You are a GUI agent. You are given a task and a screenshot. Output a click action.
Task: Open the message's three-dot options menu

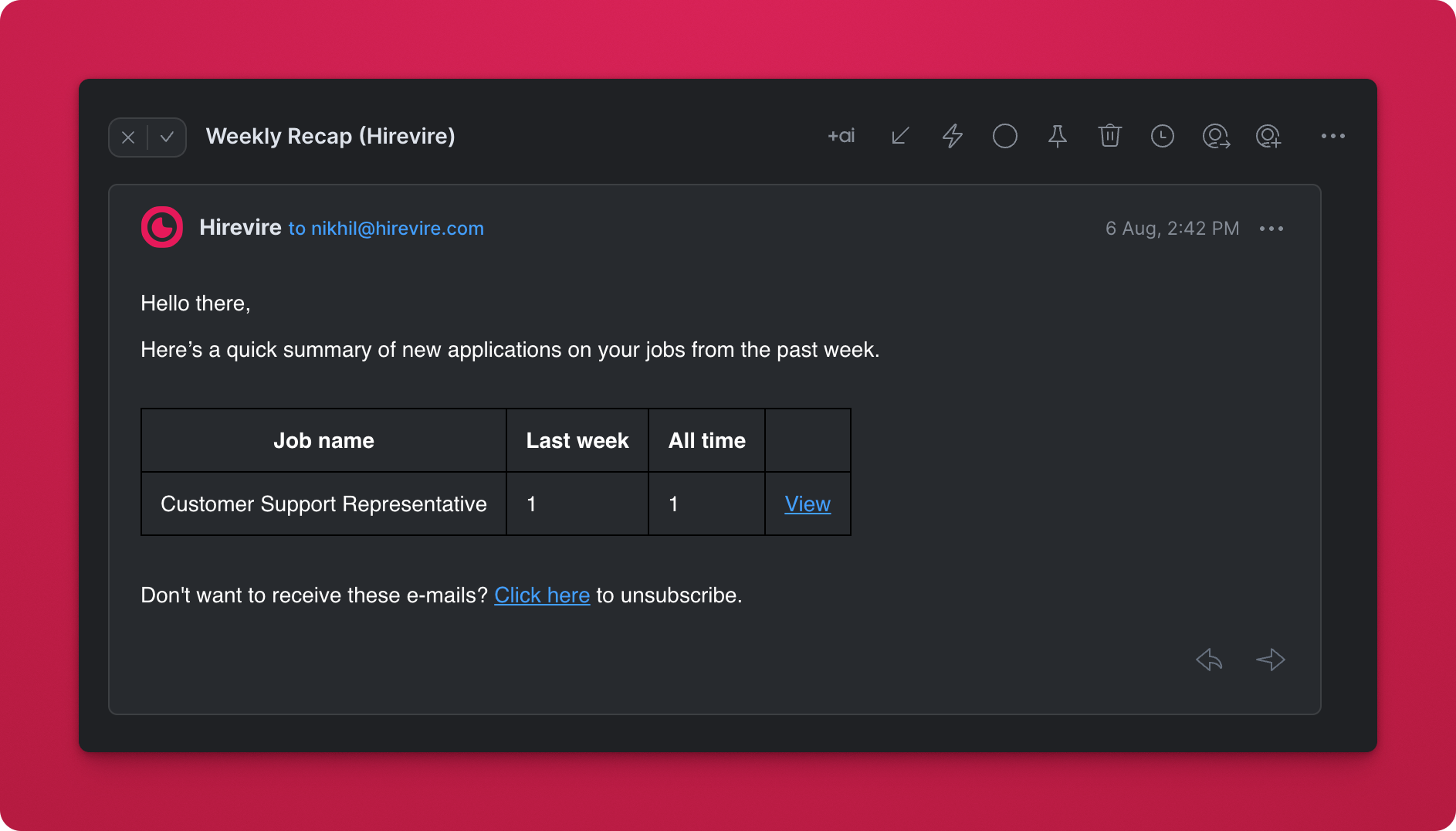(1271, 229)
